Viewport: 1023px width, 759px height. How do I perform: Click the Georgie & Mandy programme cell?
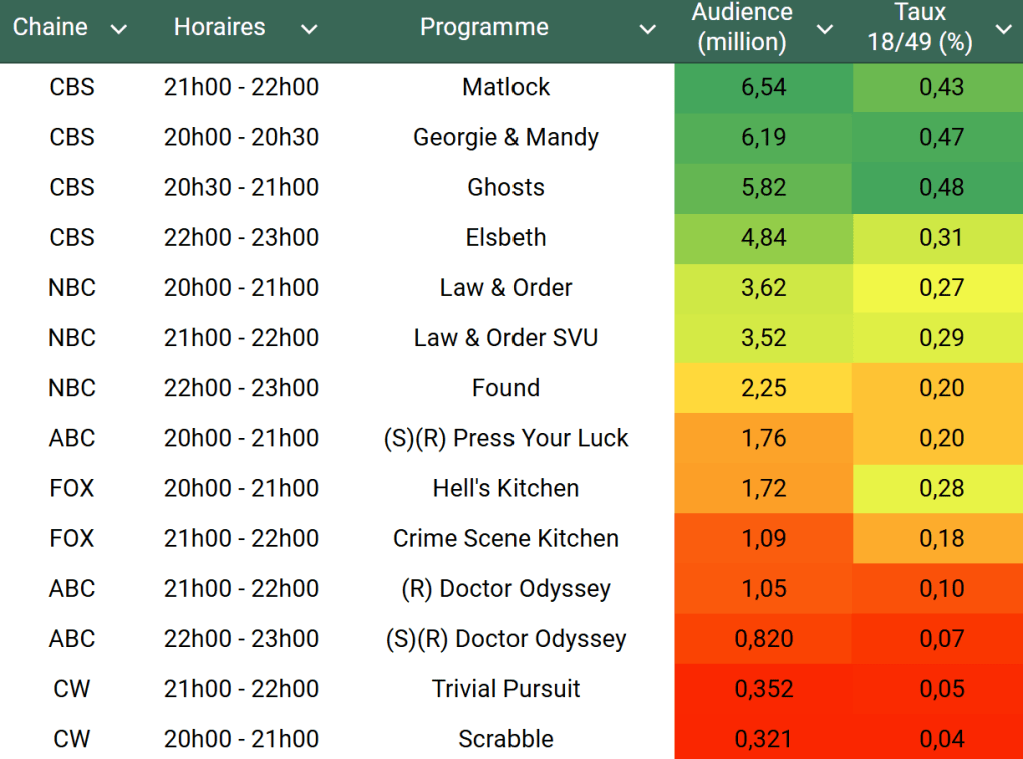click(x=506, y=137)
